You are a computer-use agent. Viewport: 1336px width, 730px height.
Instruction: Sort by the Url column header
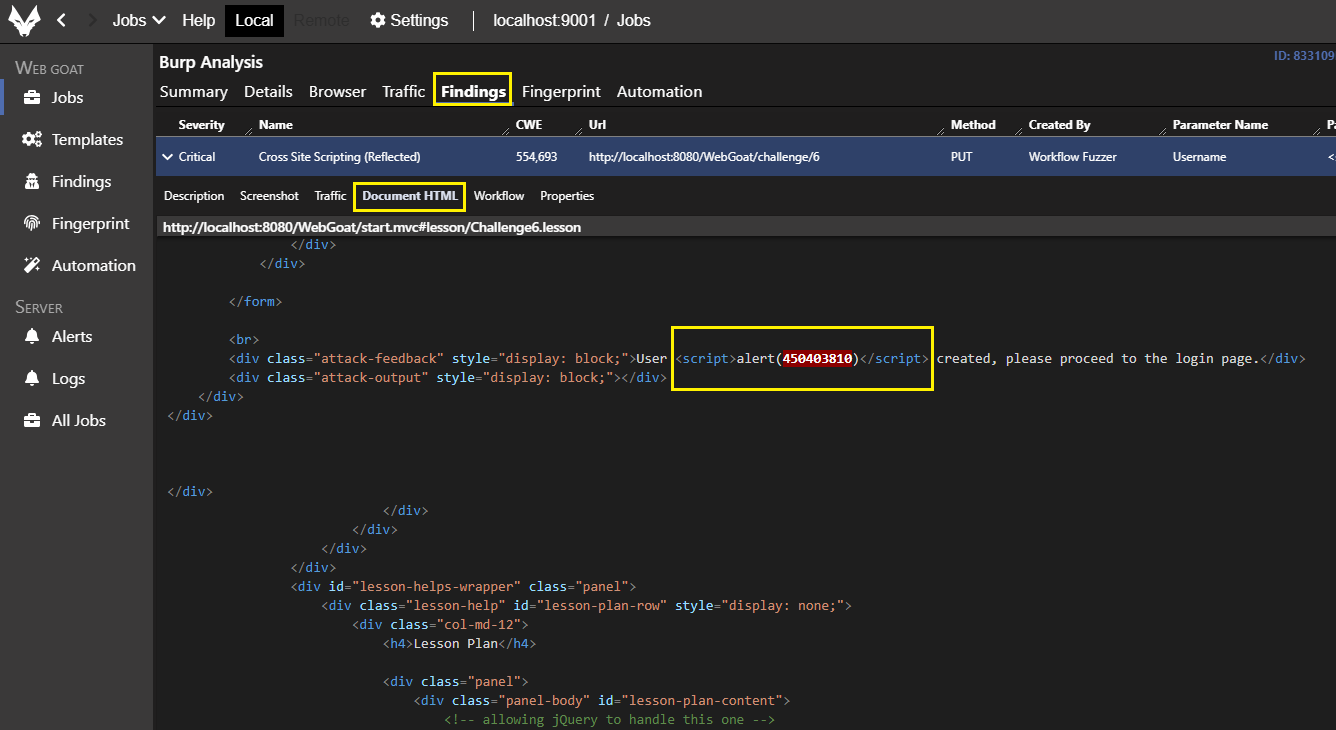tap(597, 125)
